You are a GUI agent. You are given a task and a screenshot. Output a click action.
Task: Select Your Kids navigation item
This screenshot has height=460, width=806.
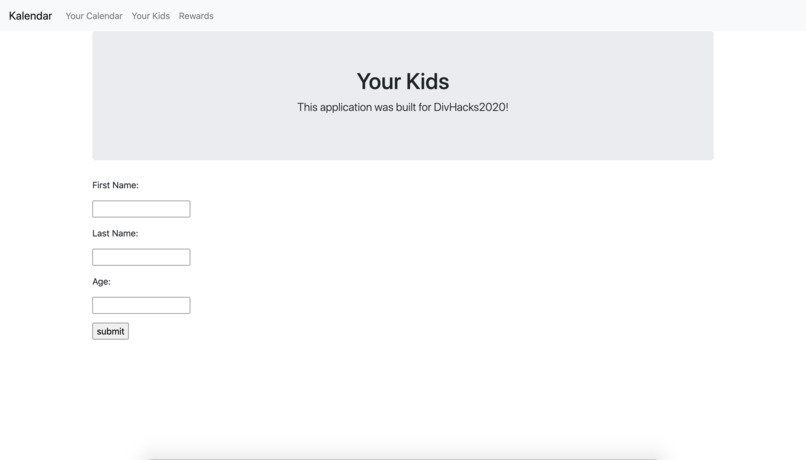(x=151, y=16)
